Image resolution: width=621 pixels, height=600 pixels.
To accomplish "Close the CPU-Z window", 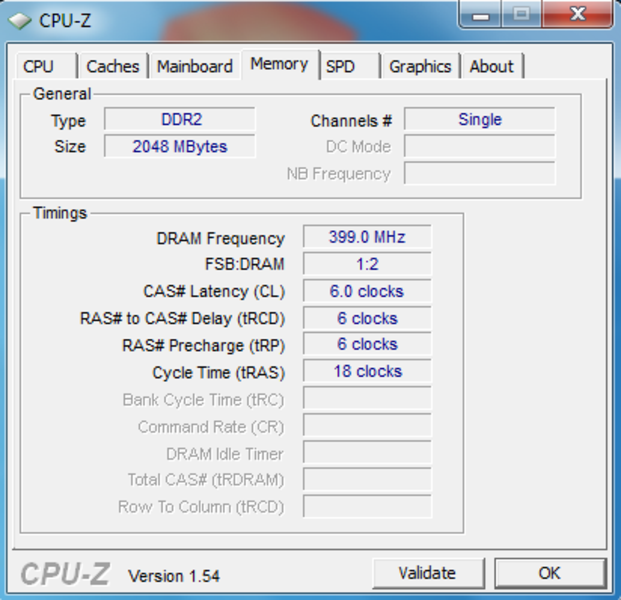I will 577,15.
